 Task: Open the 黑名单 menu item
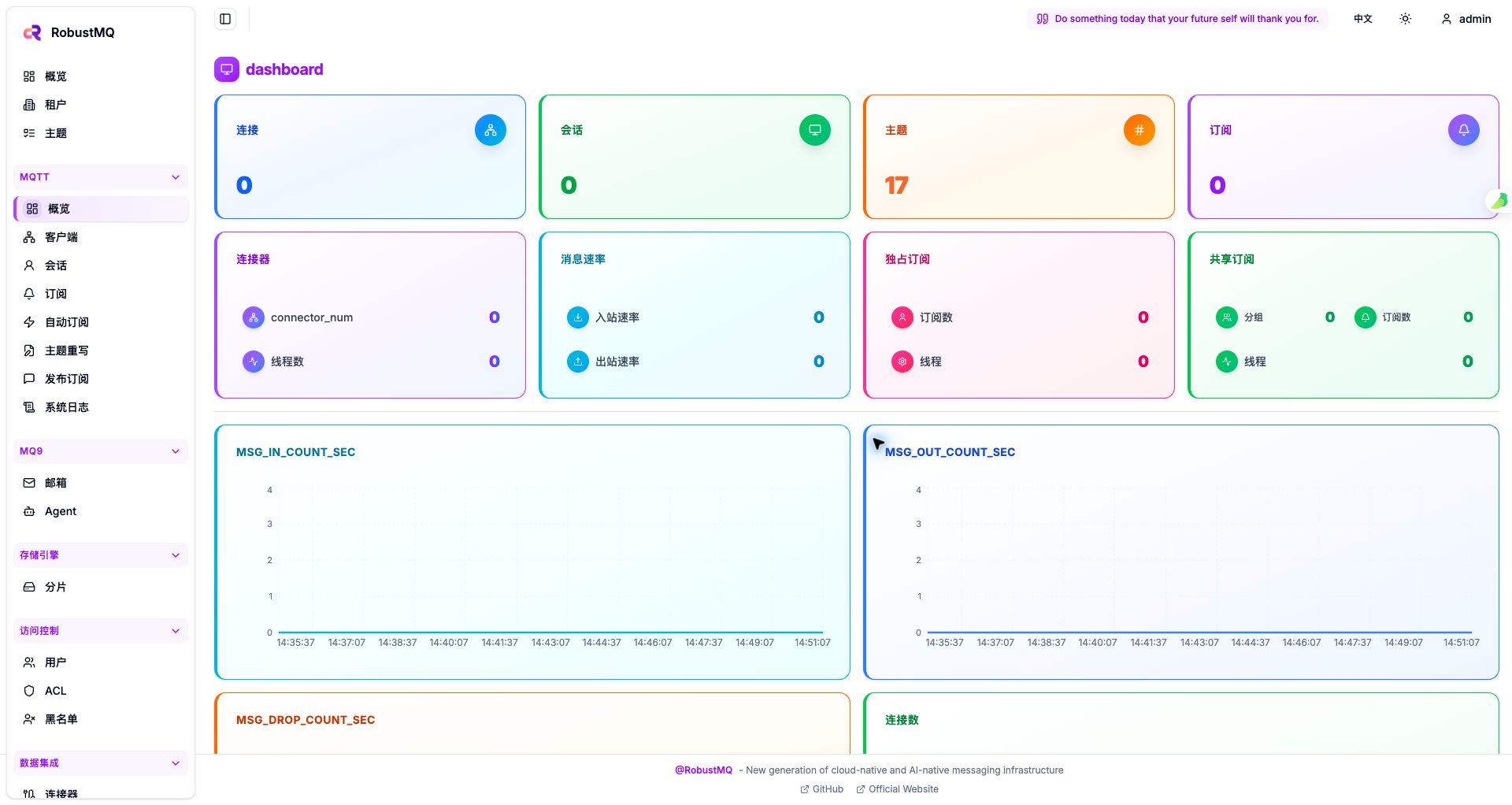click(100, 719)
